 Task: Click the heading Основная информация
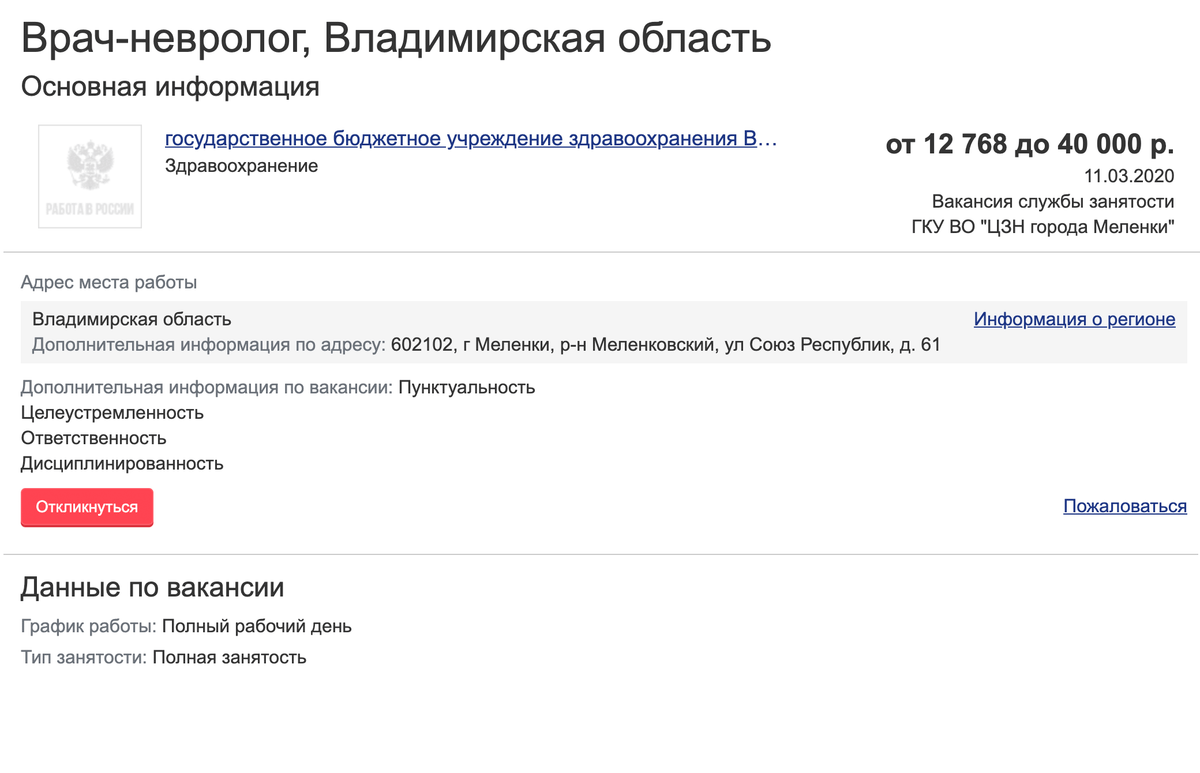[170, 88]
